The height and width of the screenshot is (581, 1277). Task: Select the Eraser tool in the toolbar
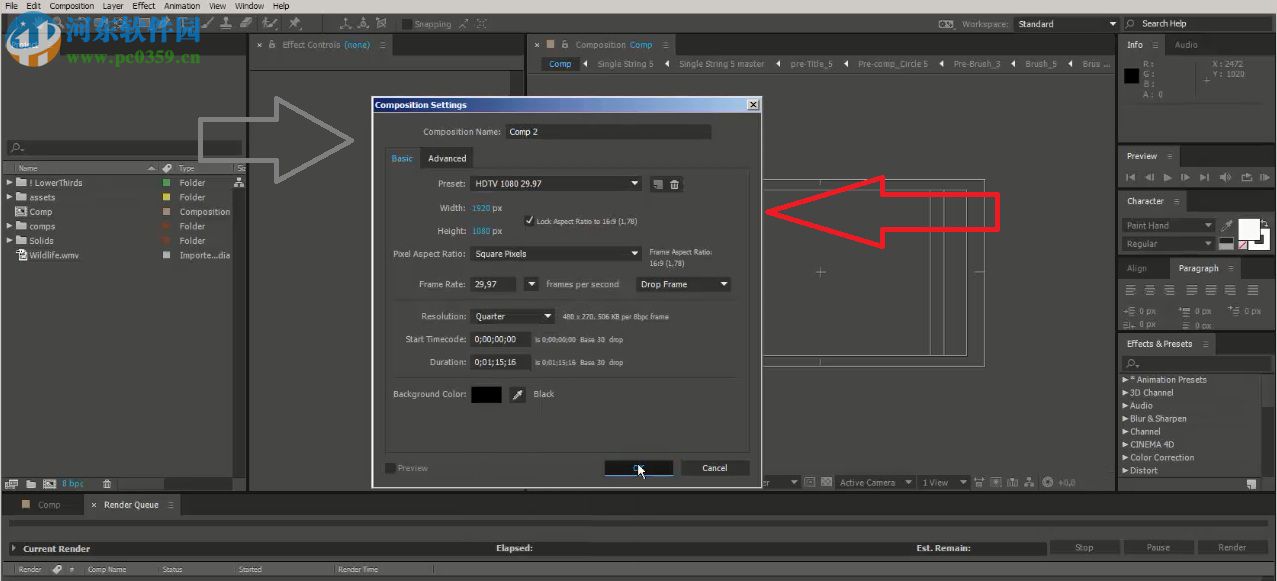[246, 23]
